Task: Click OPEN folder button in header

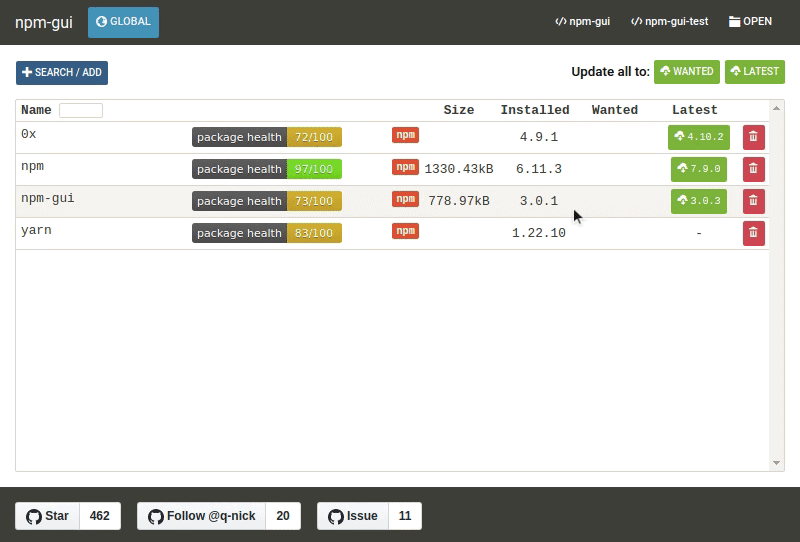Action: click(x=750, y=21)
